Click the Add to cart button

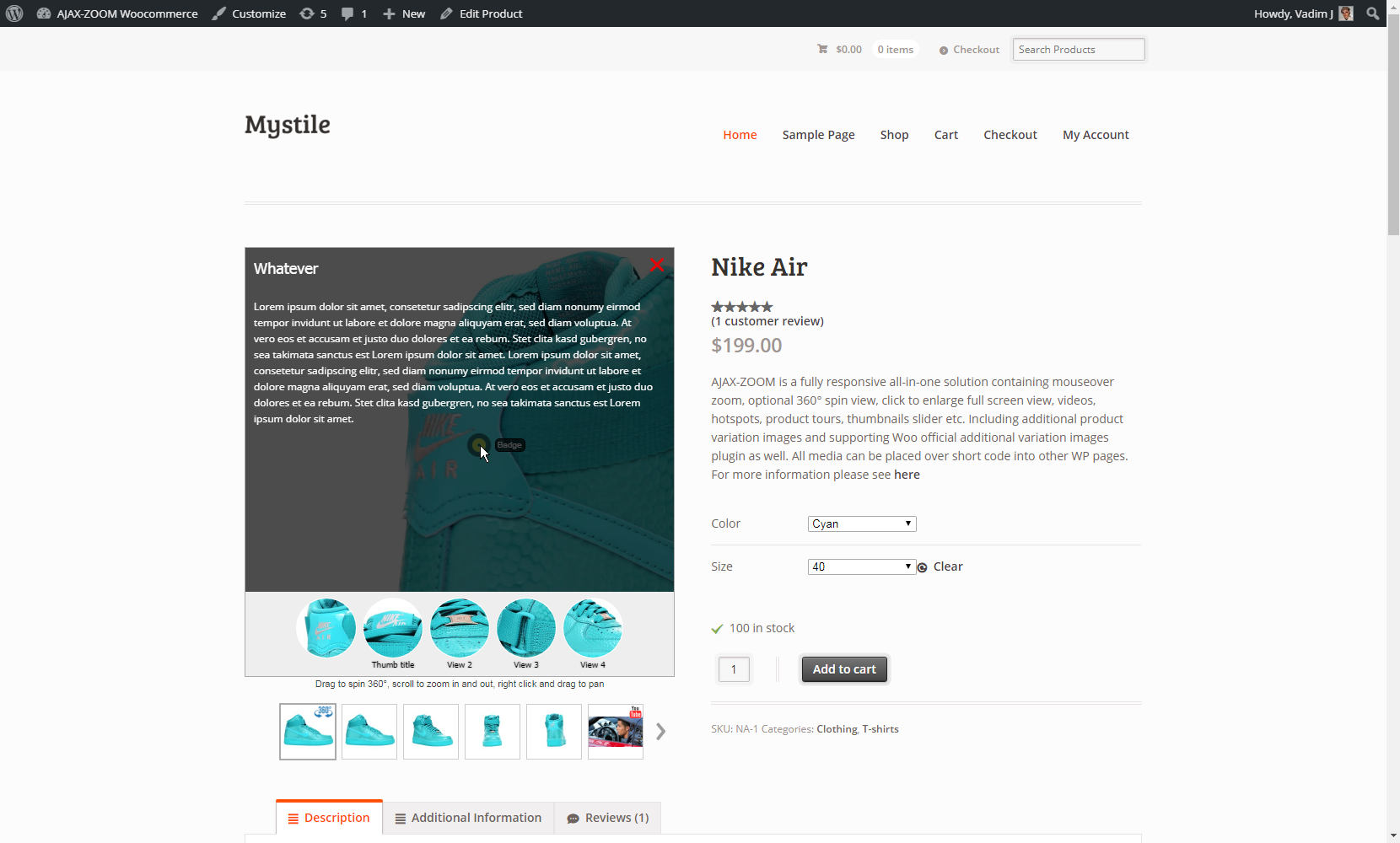tap(844, 669)
